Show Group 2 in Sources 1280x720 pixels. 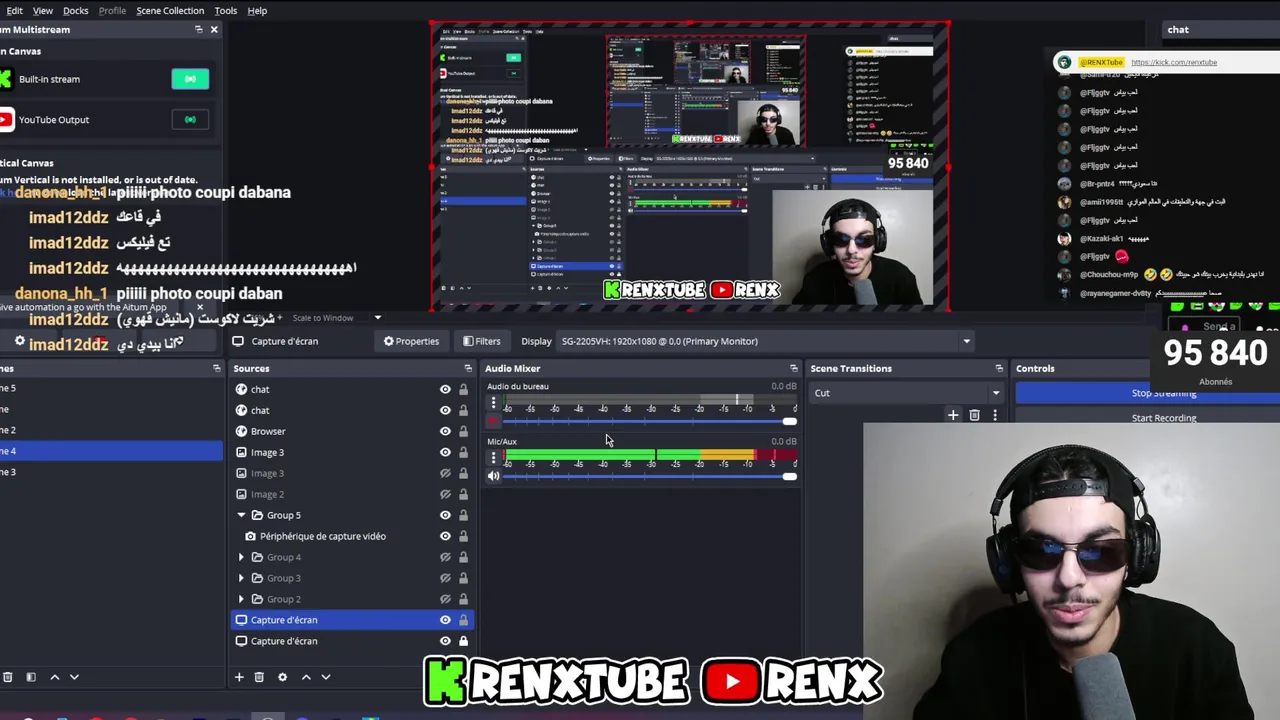click(445, 599)
